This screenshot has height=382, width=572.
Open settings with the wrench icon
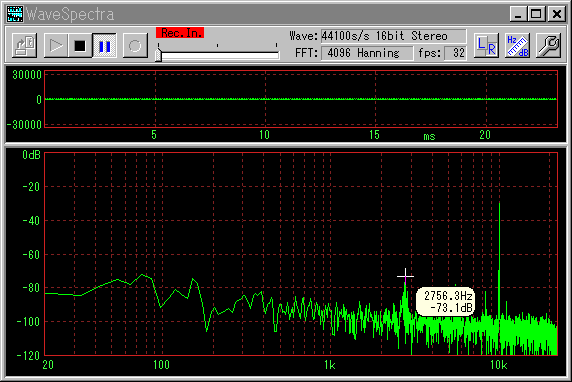[x=548, y=46]
